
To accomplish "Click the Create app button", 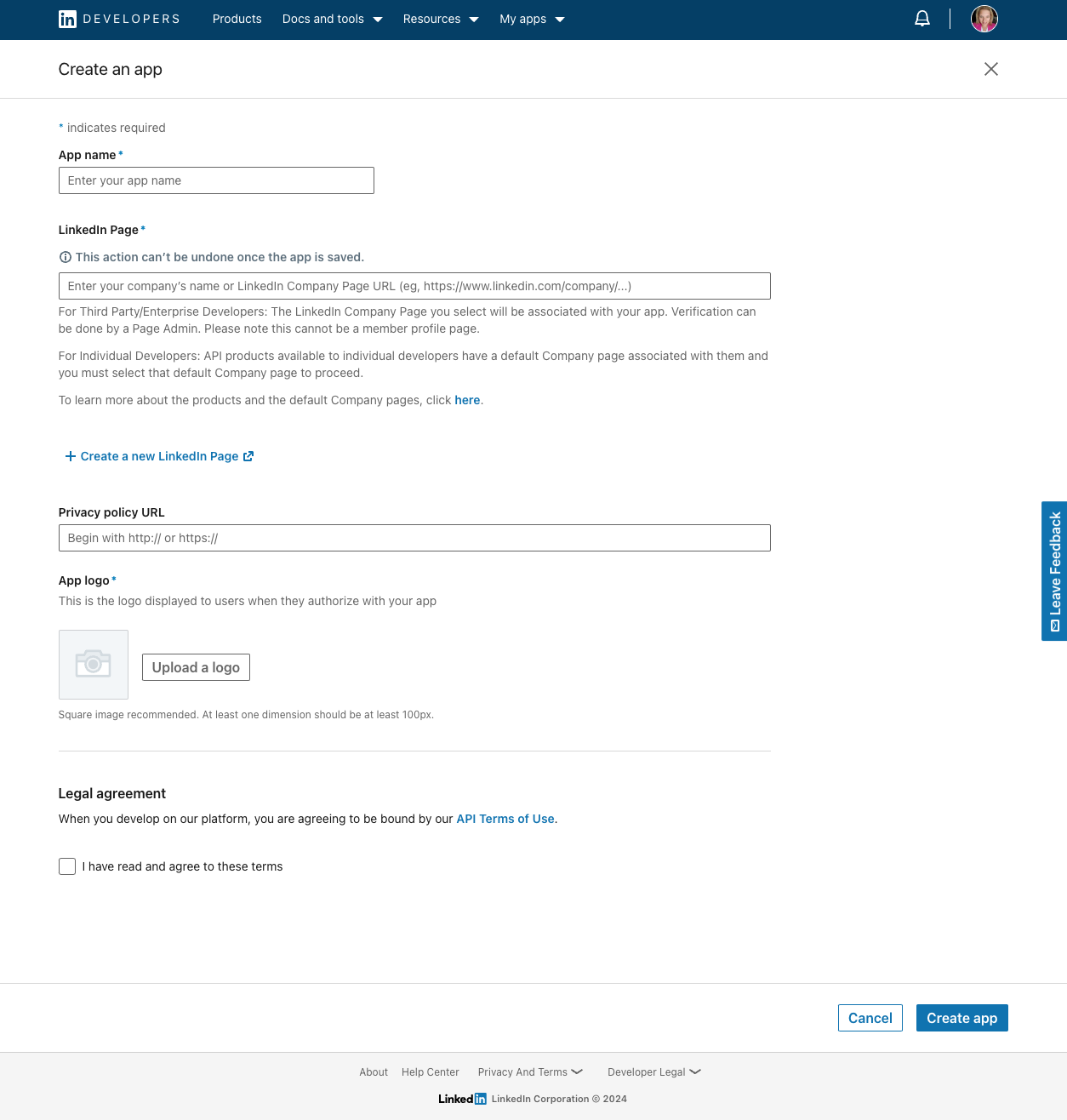I will pyautogui.click(x=962, y=1018).
